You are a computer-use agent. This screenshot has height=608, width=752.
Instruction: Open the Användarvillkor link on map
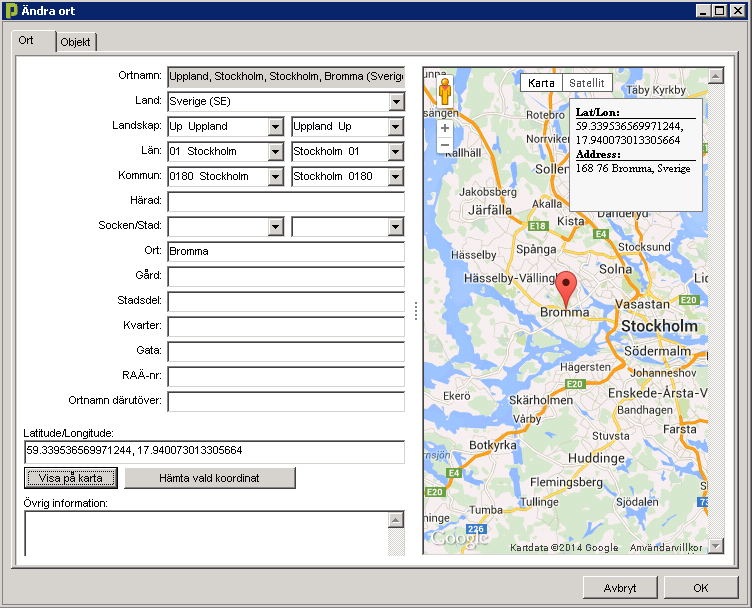point(666,548)
